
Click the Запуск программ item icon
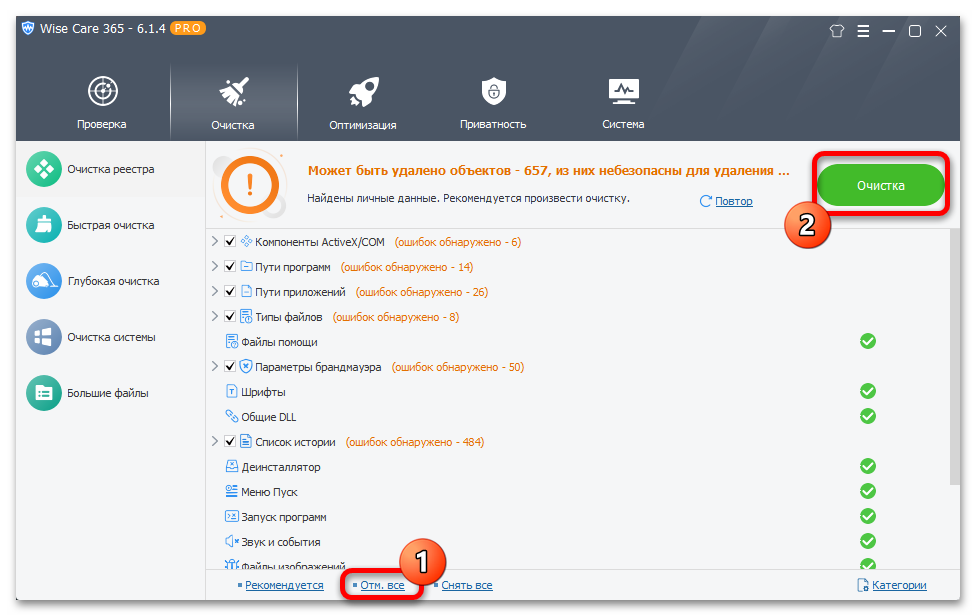[232, 516]
